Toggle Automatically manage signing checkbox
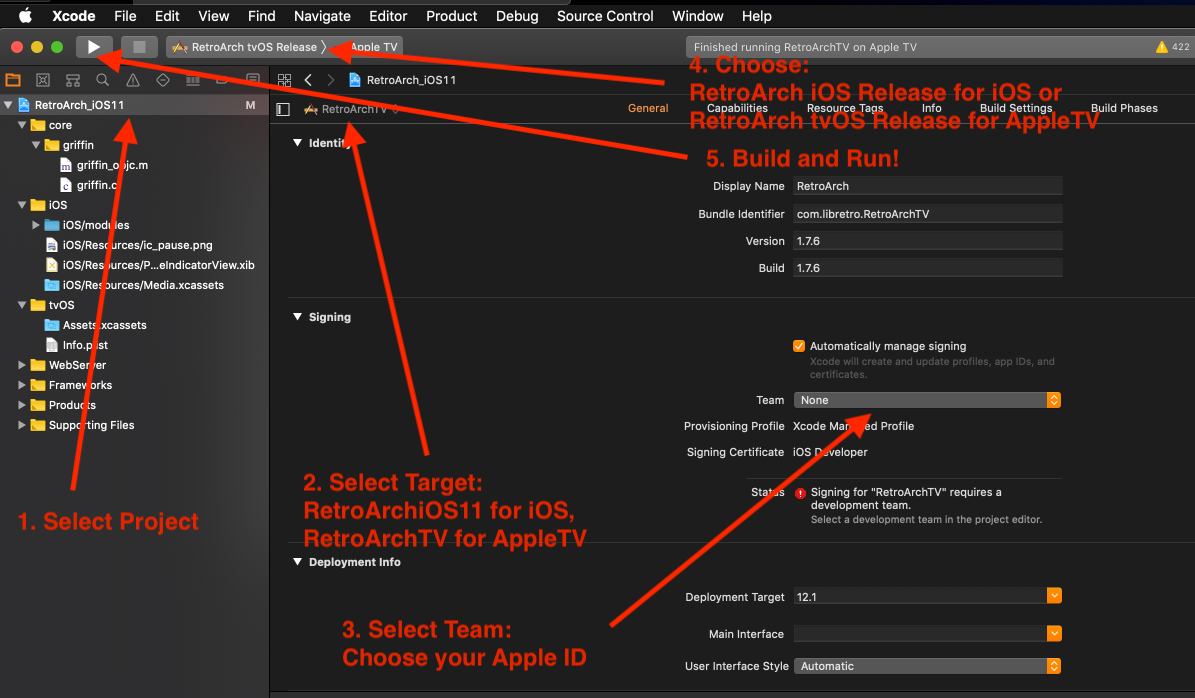 (x=799, y=346)
